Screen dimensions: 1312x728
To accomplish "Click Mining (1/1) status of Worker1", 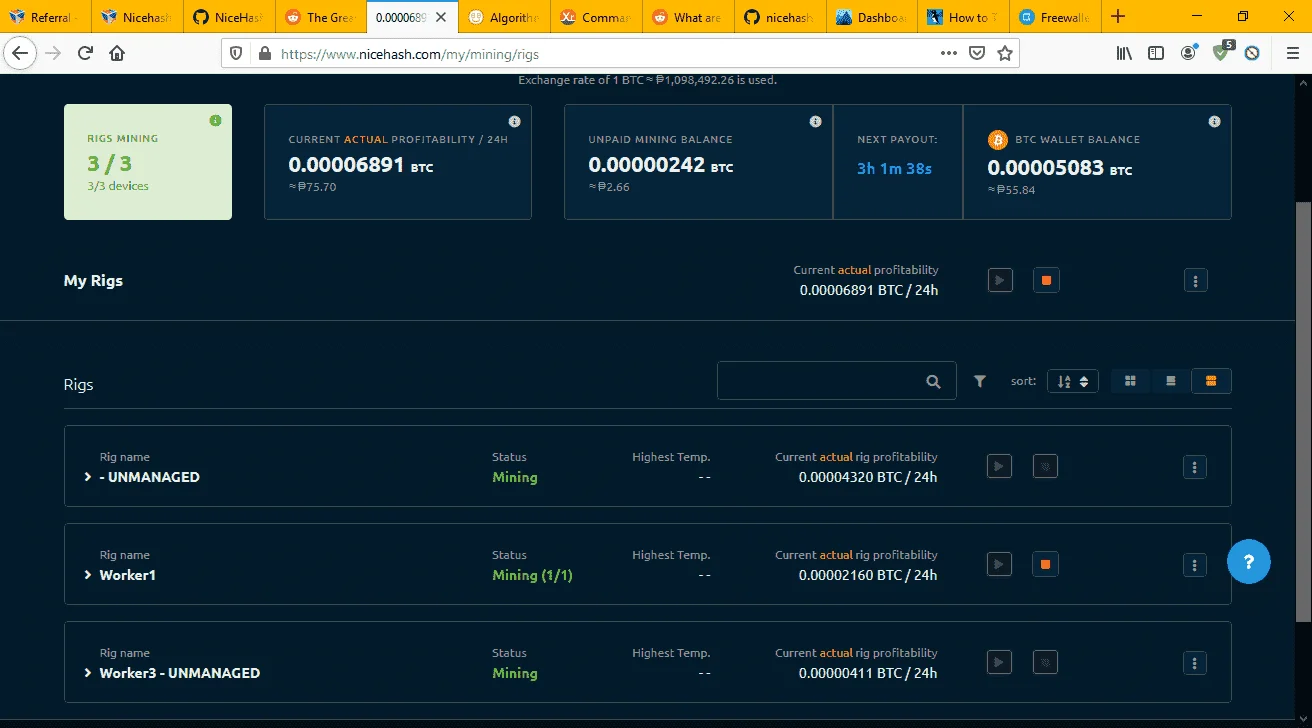I will click(532, 575).
